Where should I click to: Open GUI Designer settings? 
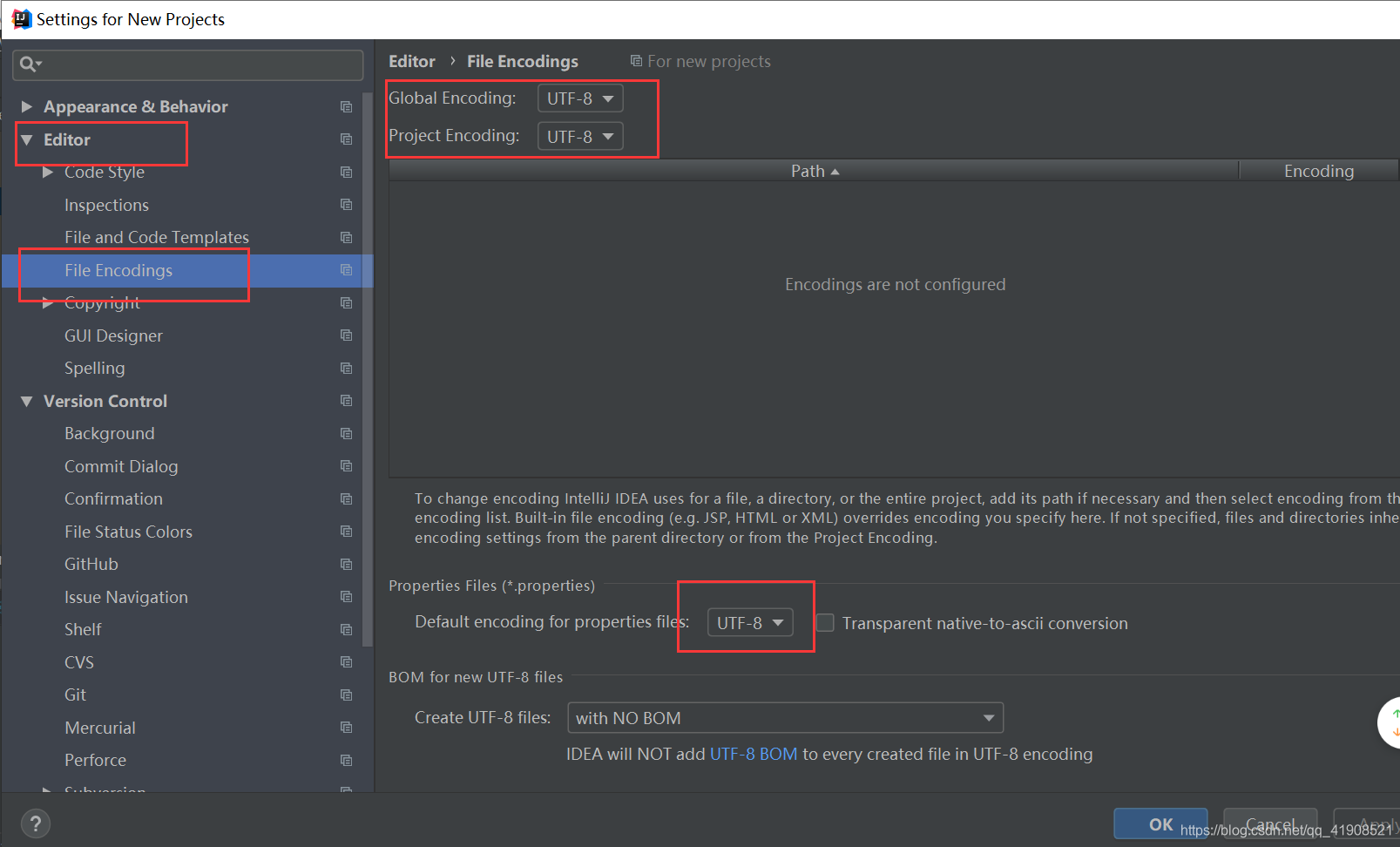113,335
